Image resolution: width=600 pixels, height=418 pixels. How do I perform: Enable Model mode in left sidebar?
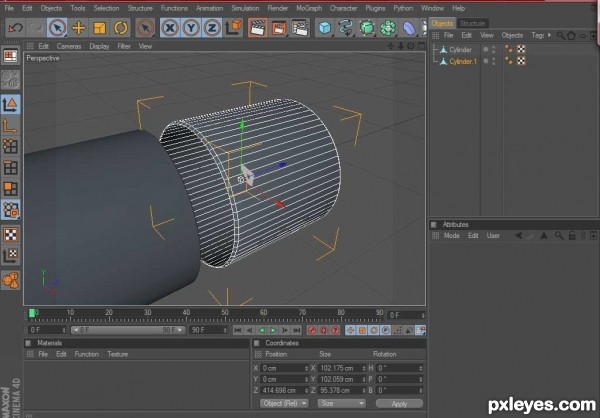pos(10,104)
